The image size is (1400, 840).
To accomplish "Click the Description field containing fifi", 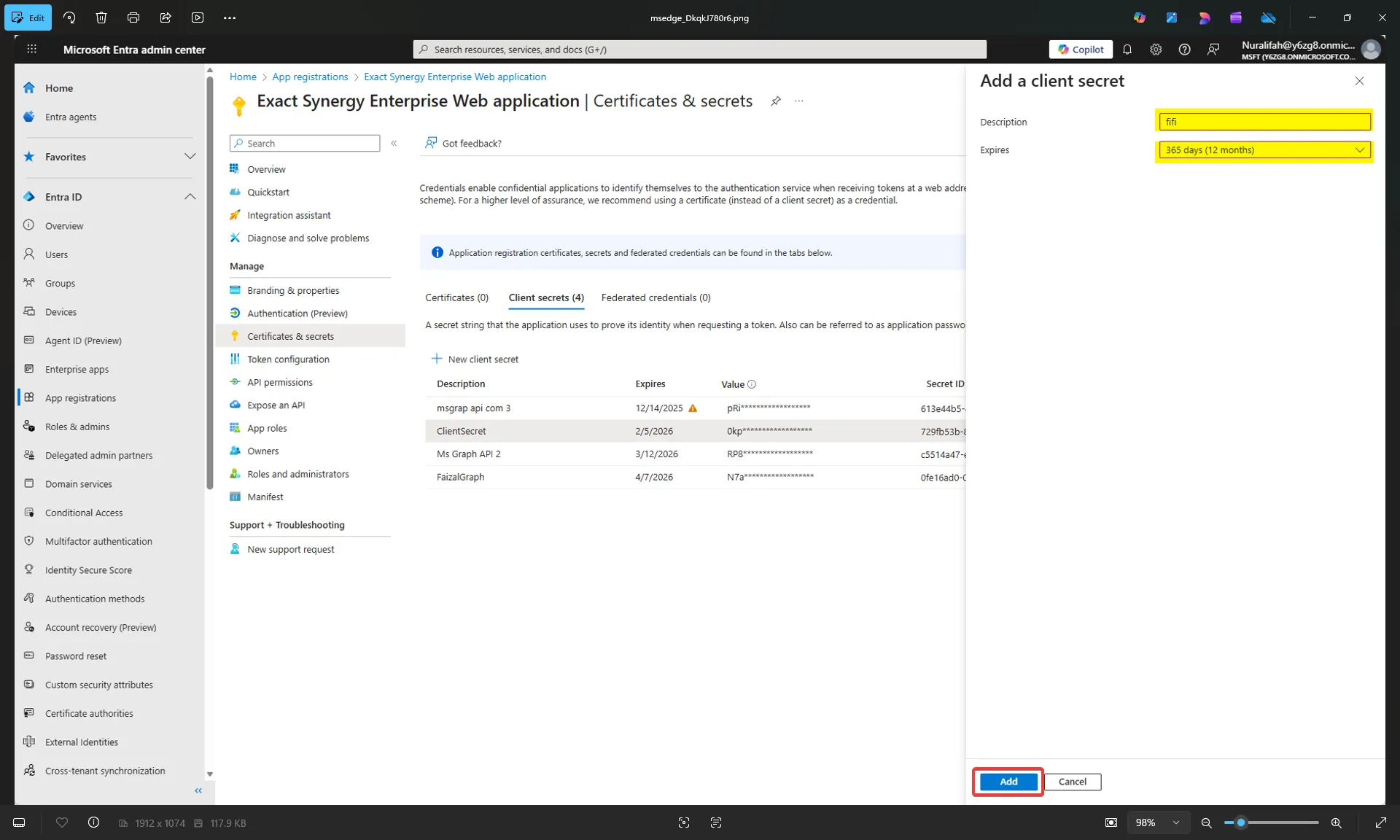I will point(1265,121).
